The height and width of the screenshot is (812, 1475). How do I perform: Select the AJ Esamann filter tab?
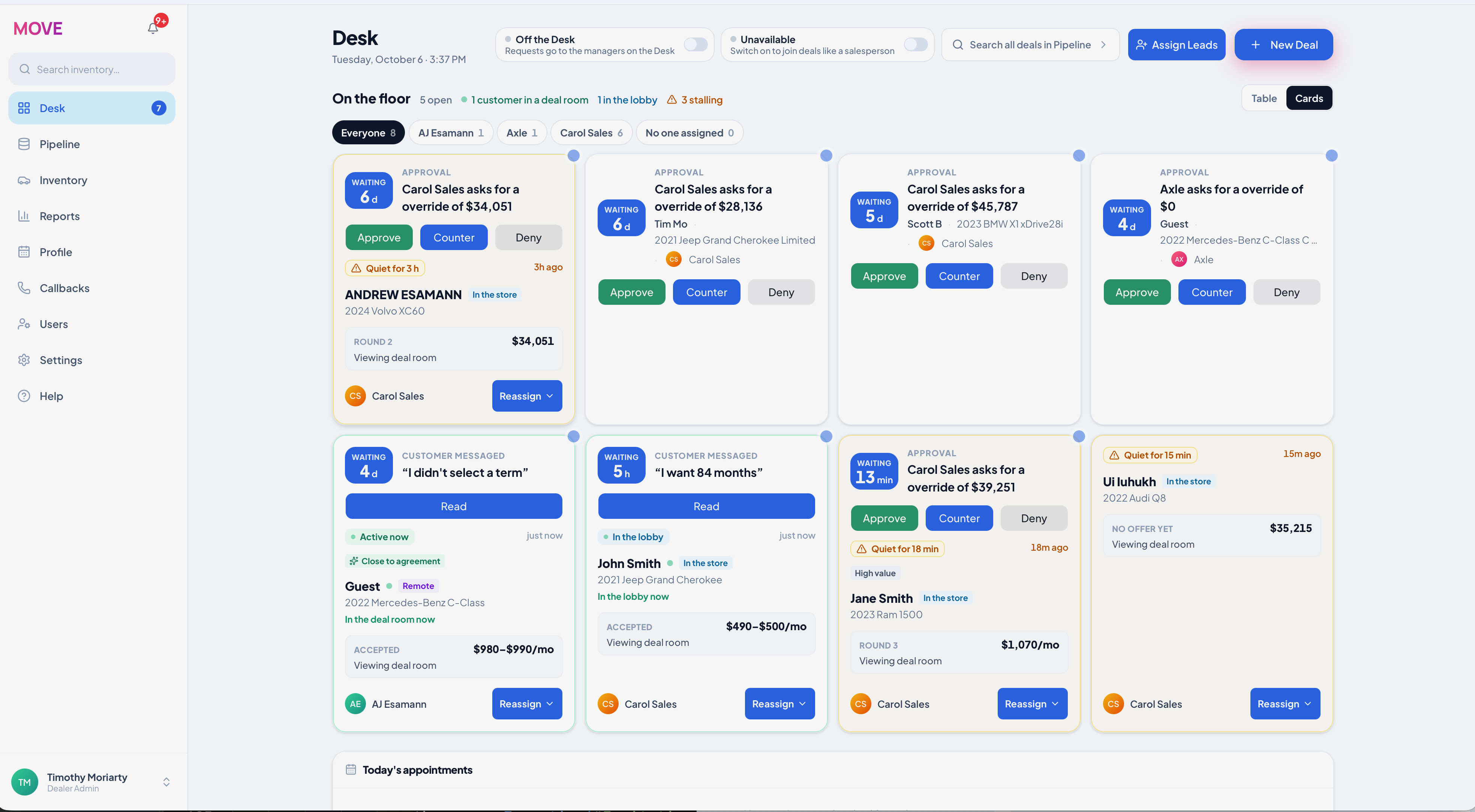451,133
